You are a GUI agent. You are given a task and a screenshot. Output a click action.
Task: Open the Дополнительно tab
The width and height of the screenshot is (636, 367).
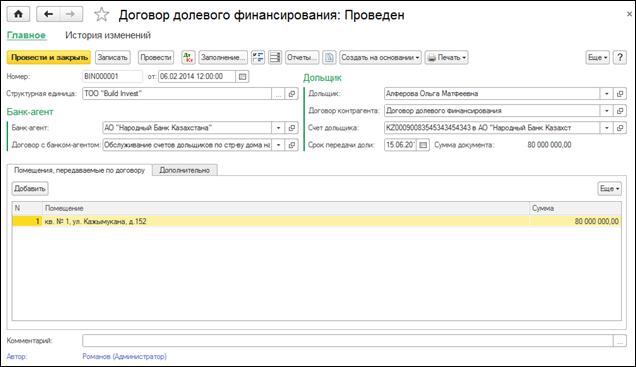(x=185, y=170)
